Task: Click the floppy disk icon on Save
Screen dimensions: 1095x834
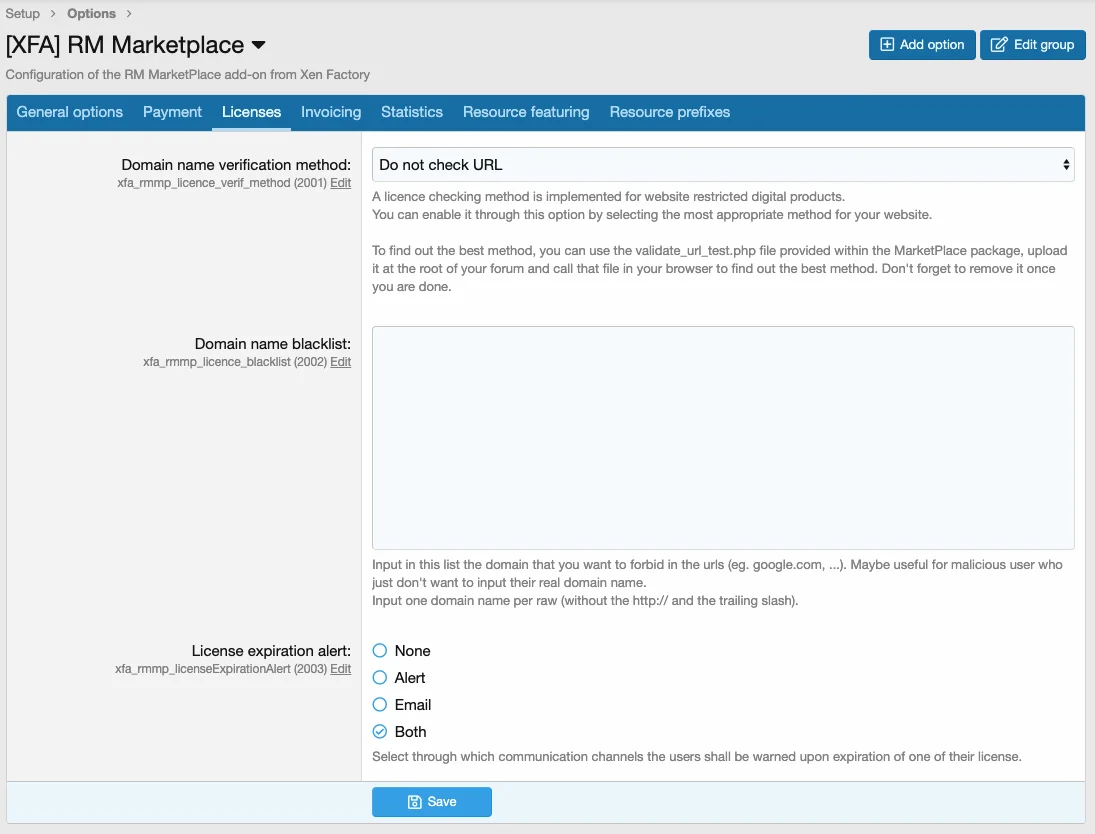Action: coord(415,802)
